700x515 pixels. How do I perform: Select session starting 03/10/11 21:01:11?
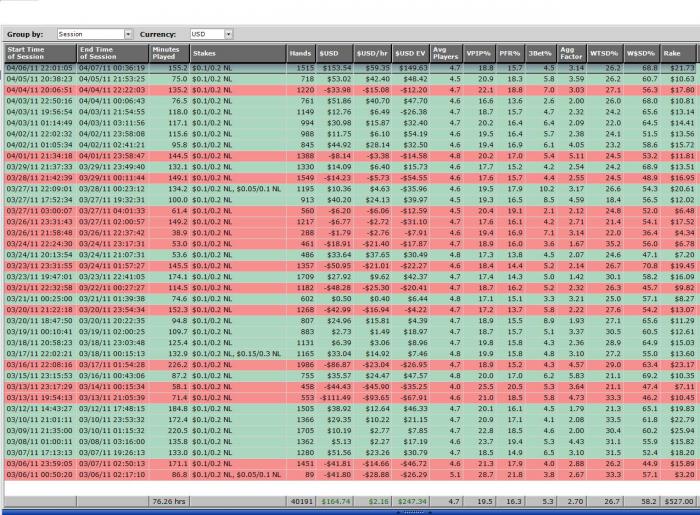click(350, 420)
